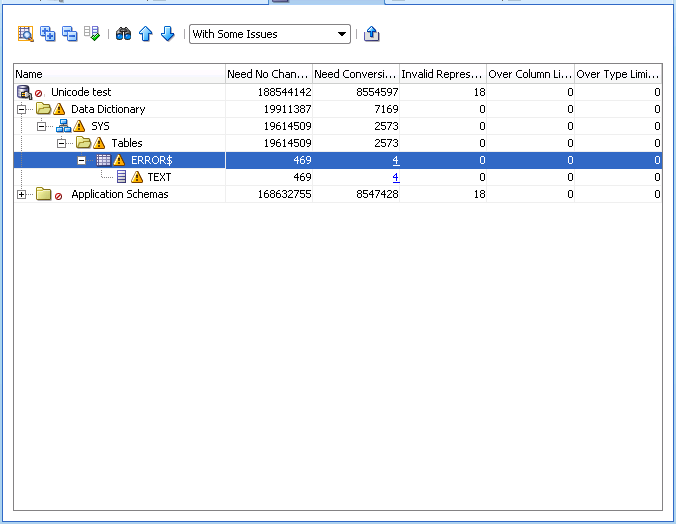The image size is (676, 524).
Task: Click the blue down arrow icon
Action: [x=167, y=34]
